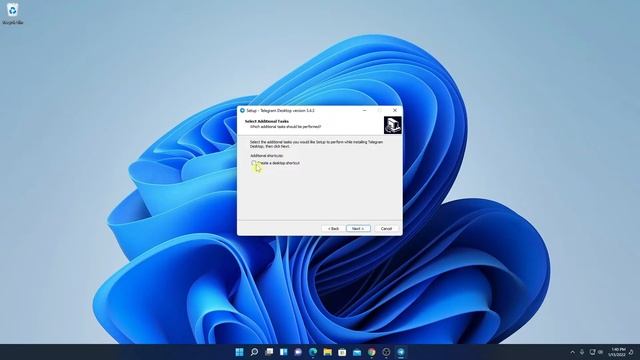Open the clock and date flyout
Image resolution: width=640 pixels, height=360 pixels.
tap(617, 352)
